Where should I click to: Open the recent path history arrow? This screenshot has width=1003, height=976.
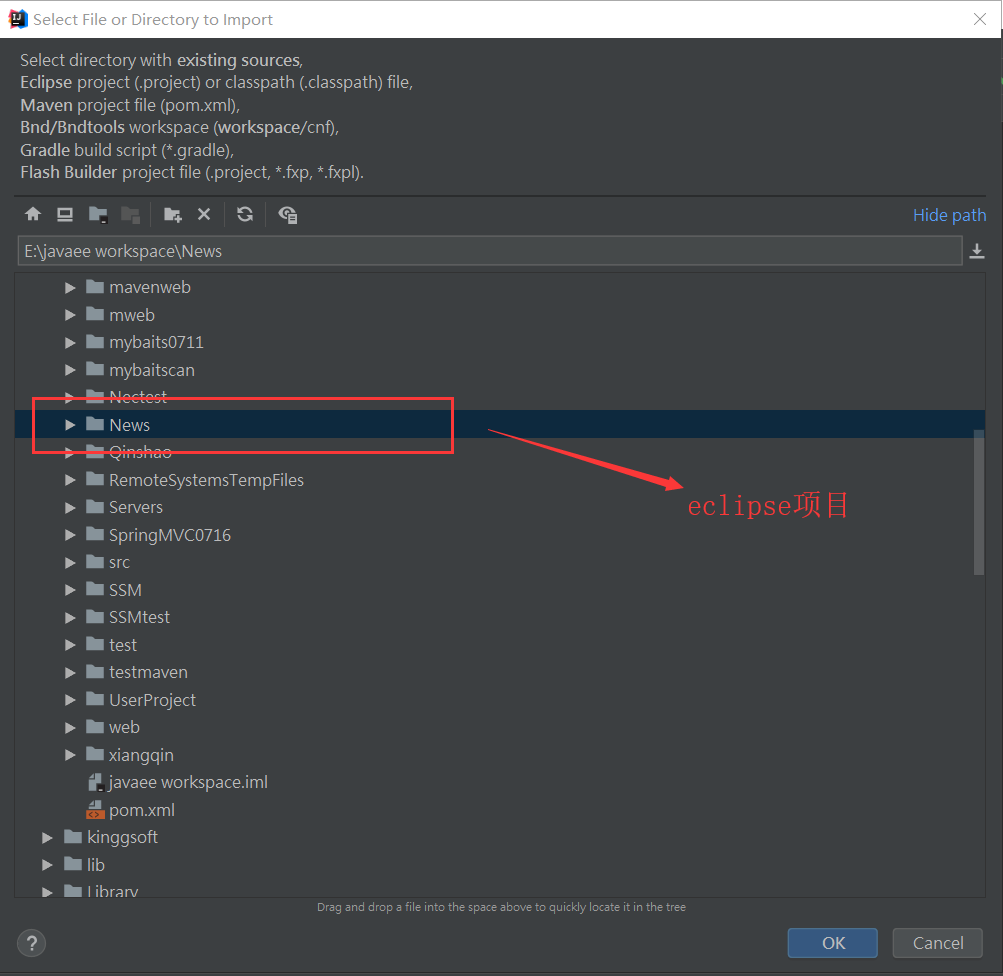977,251
